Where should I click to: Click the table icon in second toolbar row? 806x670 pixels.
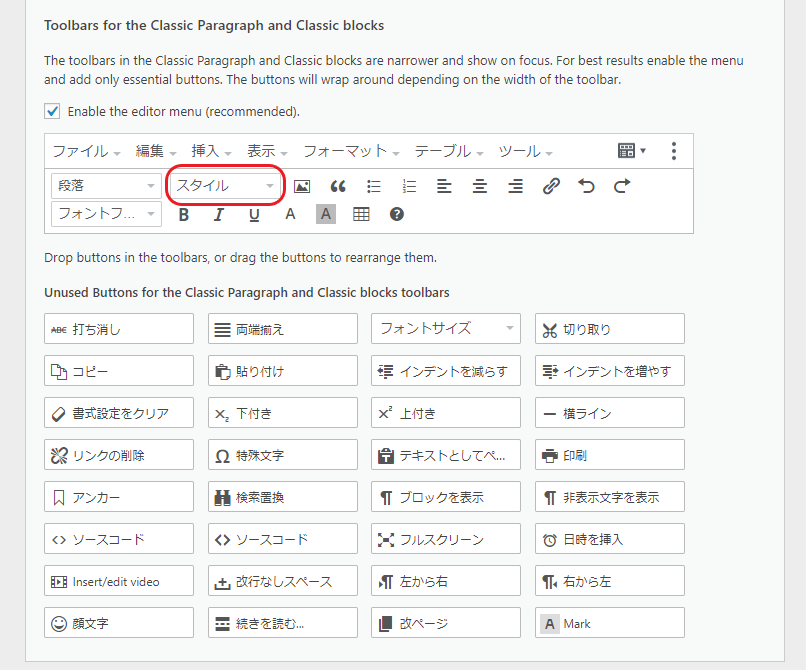[361, 214]
